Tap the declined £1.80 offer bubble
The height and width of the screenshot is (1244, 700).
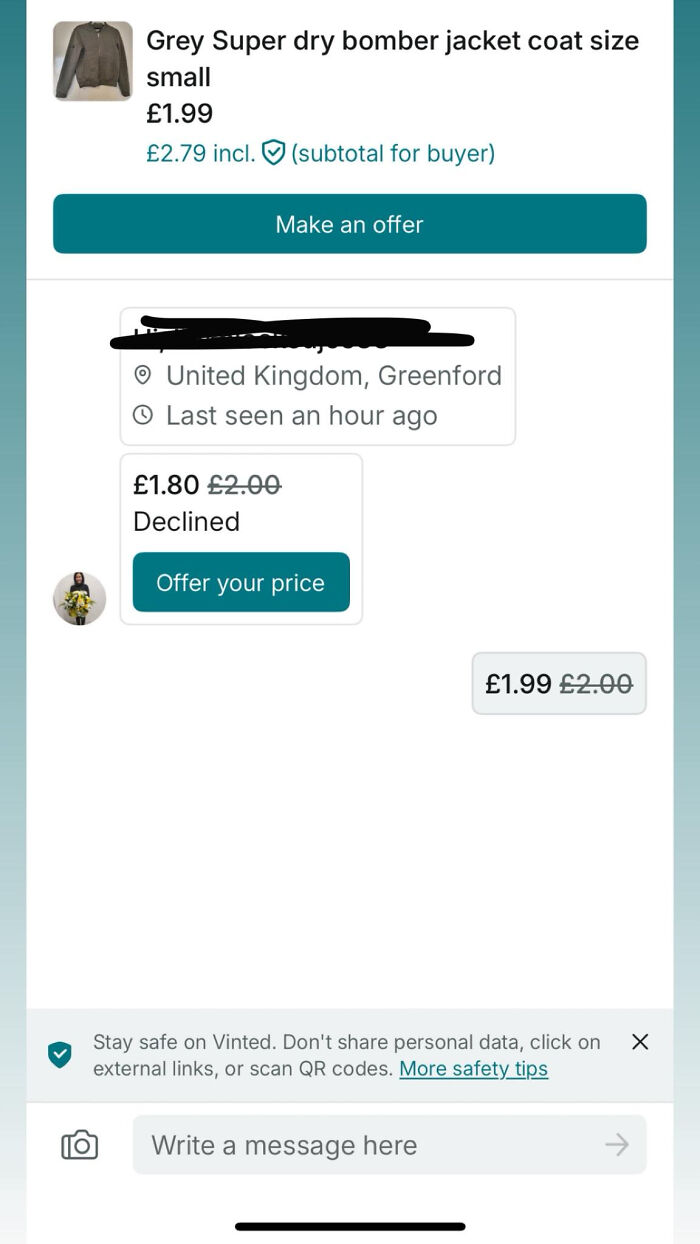pos(207,485)
